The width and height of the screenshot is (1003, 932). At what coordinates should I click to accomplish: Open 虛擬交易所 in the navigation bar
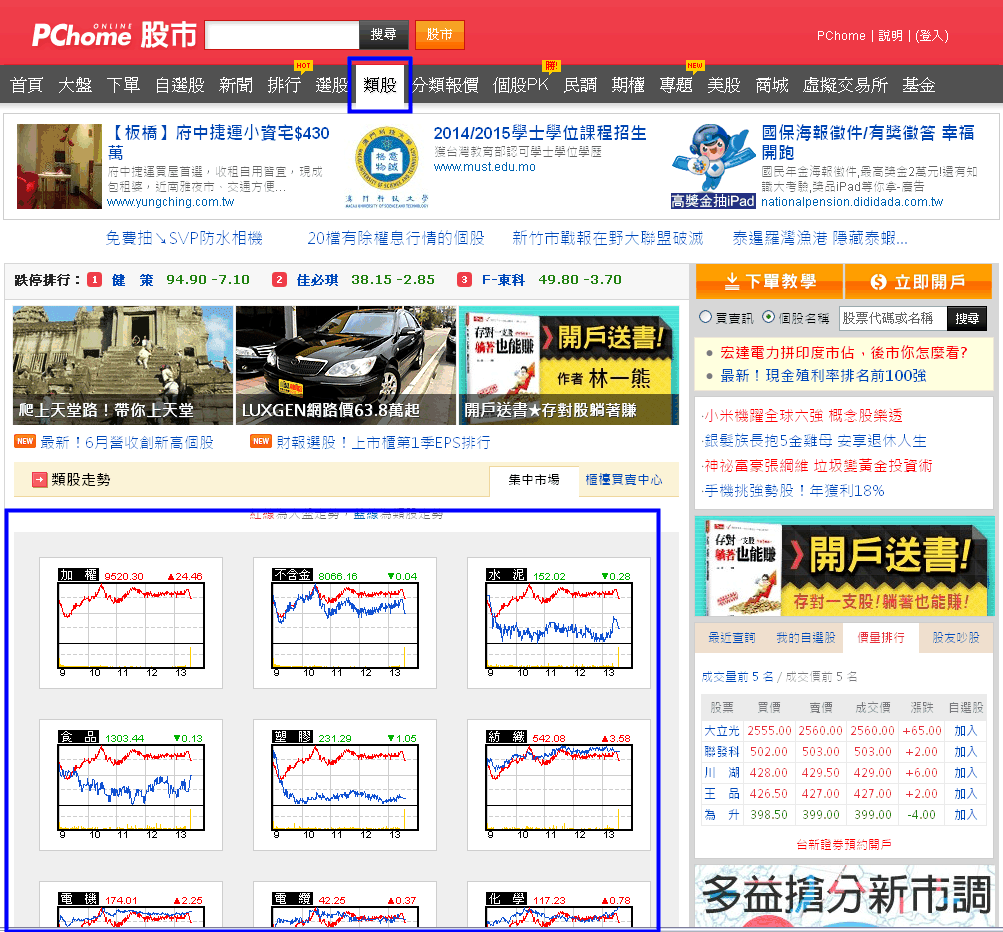coord(845,84)
